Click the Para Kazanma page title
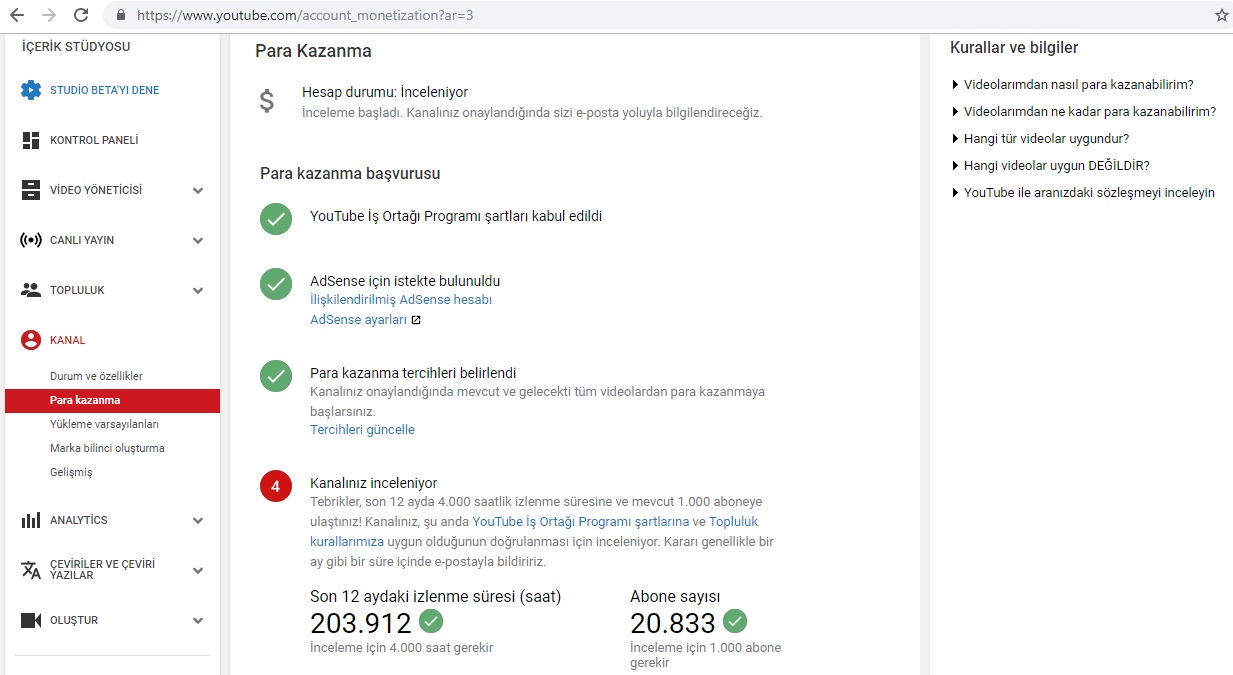The image size is (1233, 675). click(x=313, y=51)
